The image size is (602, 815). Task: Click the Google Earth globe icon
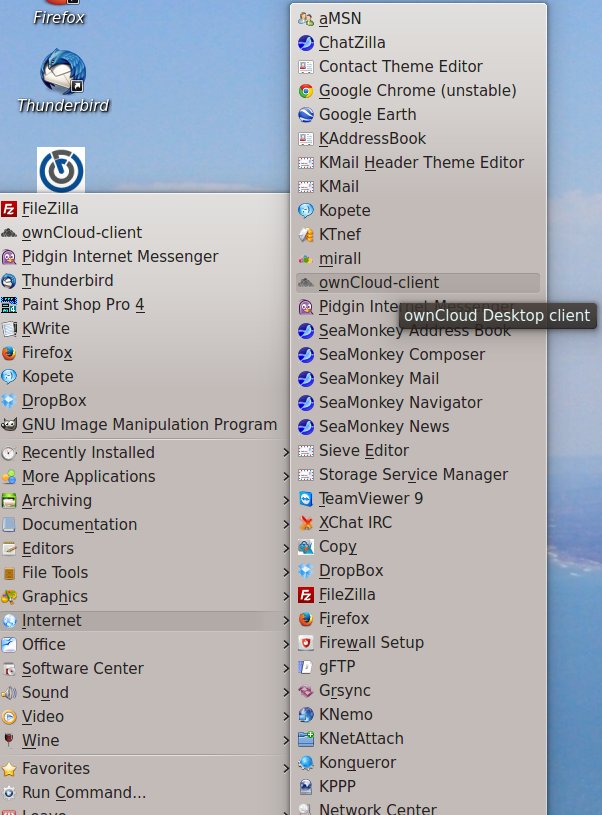306,115
